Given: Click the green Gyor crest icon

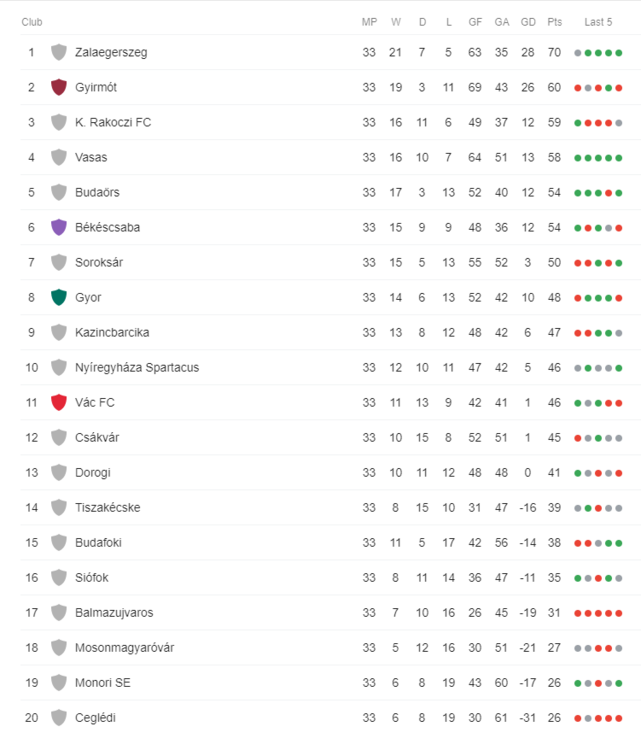Looking at the screenshot, I should 59,297.
